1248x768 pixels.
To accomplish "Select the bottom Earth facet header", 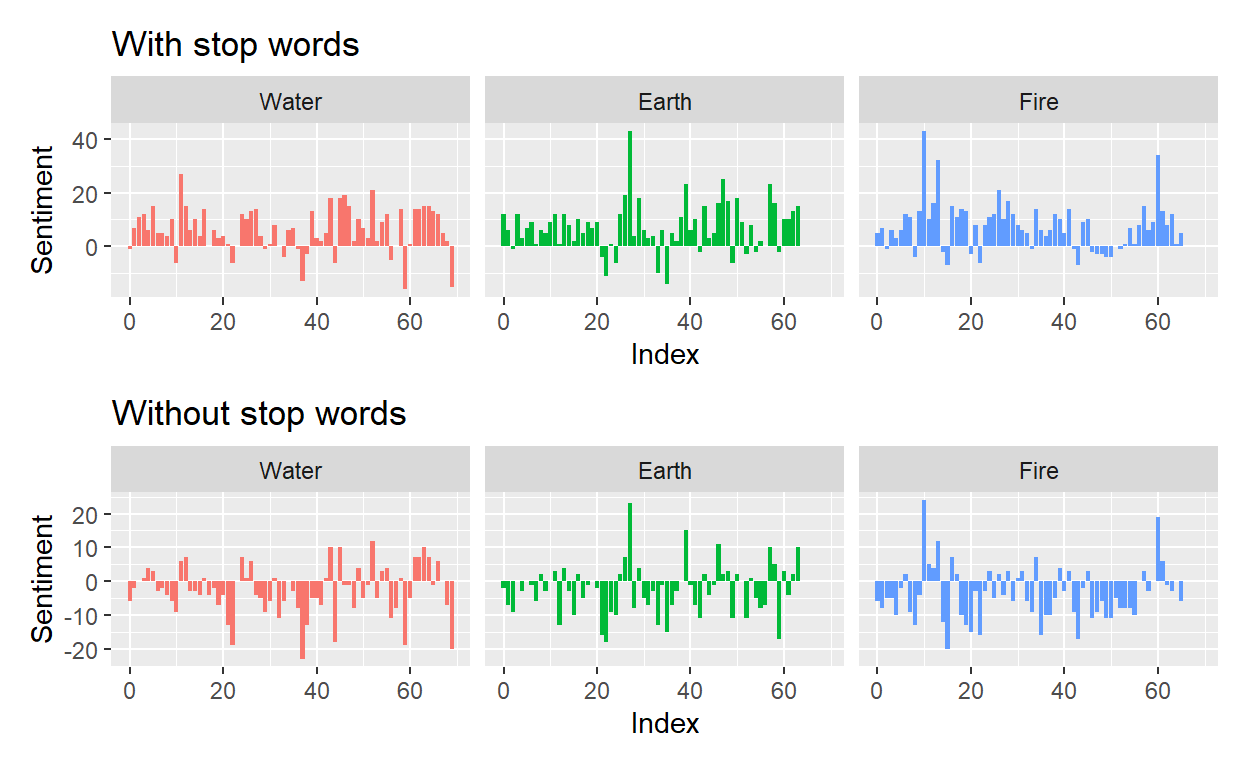I will coord(664,470).
